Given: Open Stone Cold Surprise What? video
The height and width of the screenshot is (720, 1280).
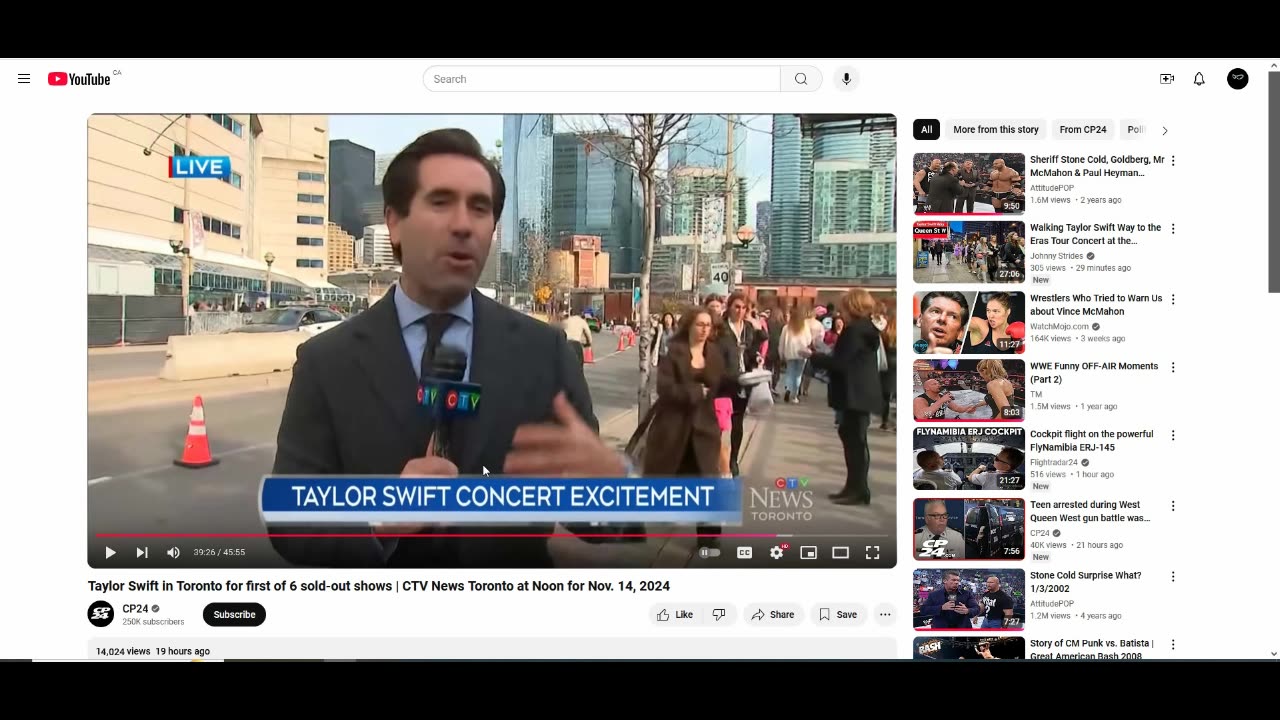Looking at the screenshot, I should click(1085, 582).
